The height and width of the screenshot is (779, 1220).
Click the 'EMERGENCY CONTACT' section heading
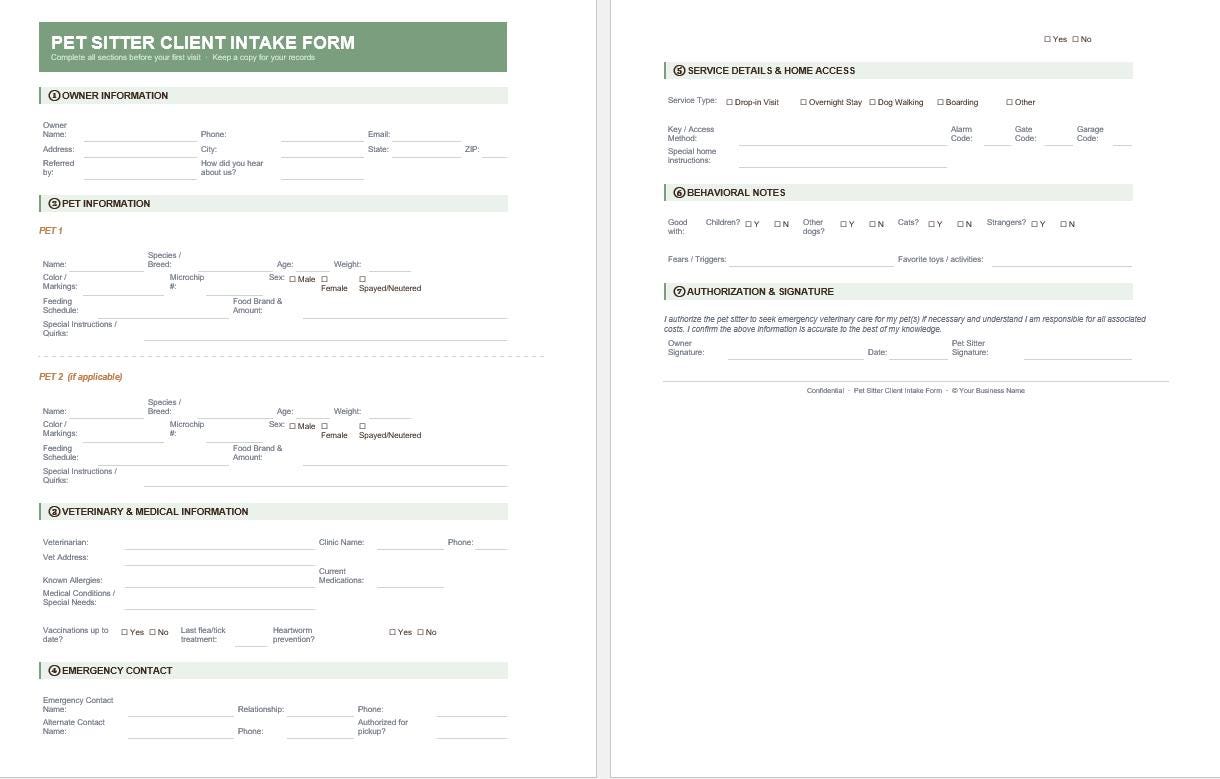tap(117, 671)
